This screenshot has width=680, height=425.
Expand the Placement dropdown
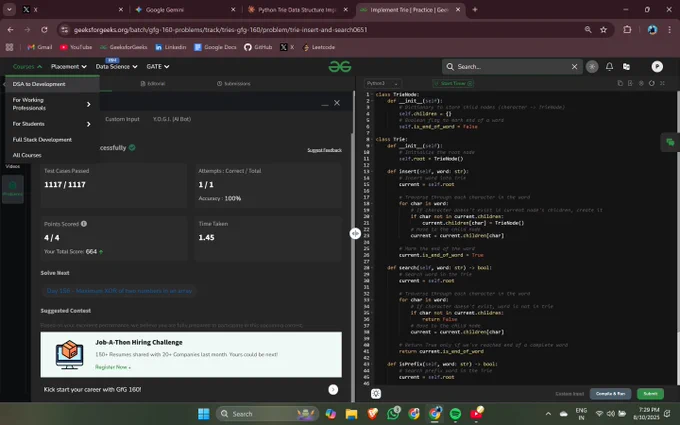click(69, 66)
